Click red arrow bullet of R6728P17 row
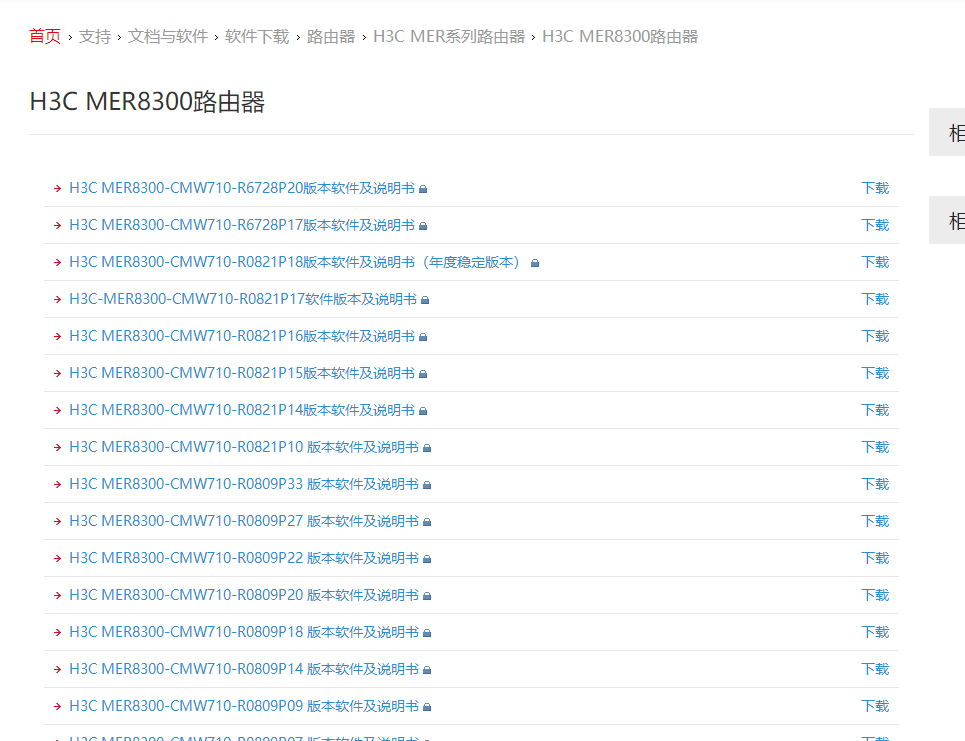The image size is (965, 741). point(57,226)
